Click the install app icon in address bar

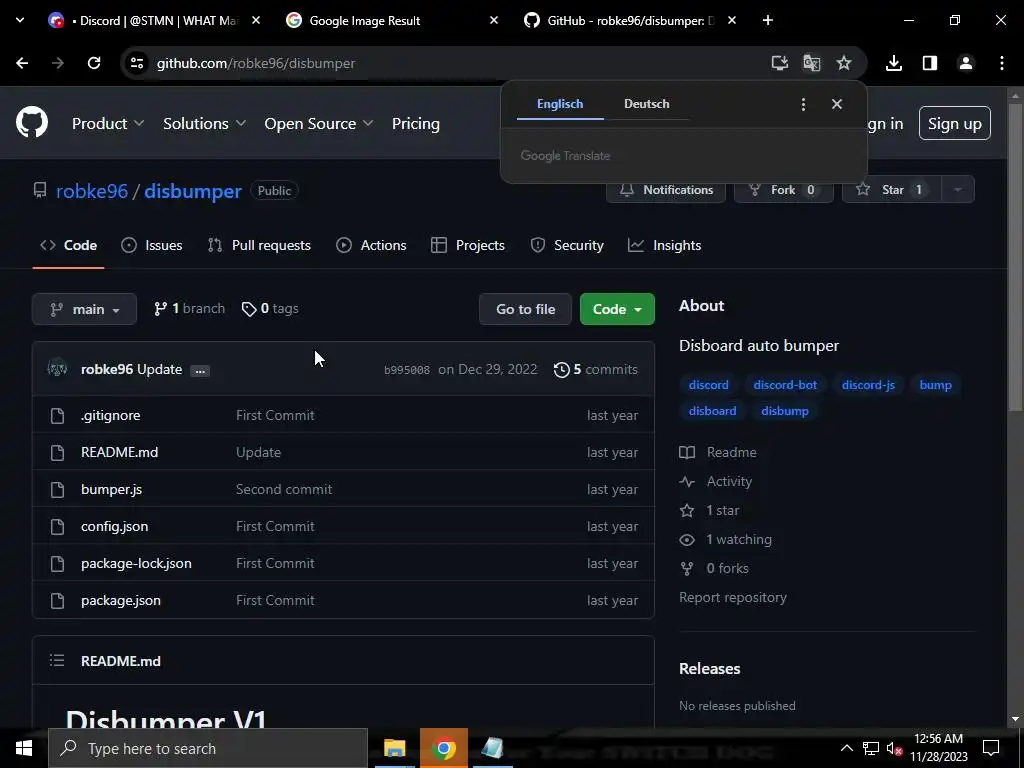click(x=780, y=63)
